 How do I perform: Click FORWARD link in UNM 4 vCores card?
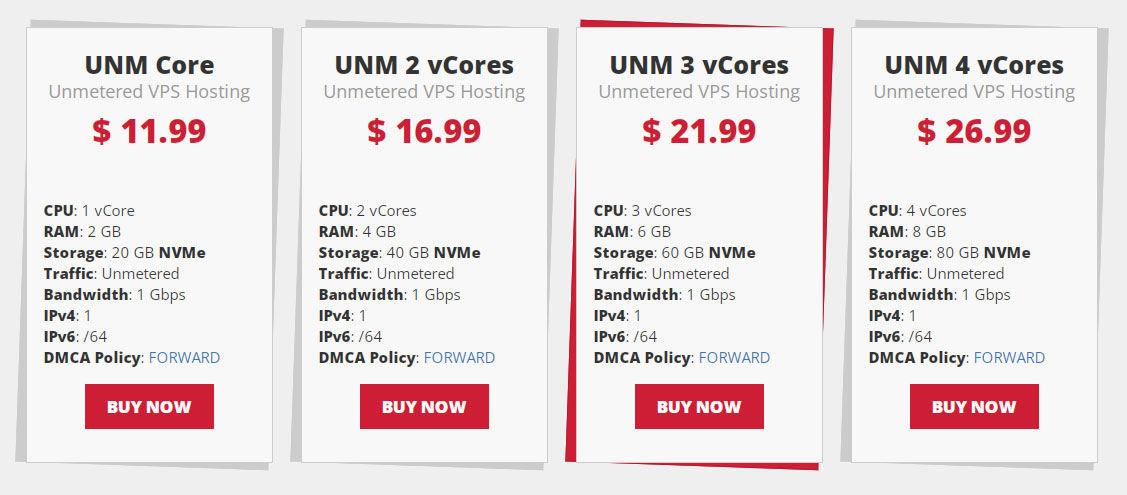[x=1009, y=358]
